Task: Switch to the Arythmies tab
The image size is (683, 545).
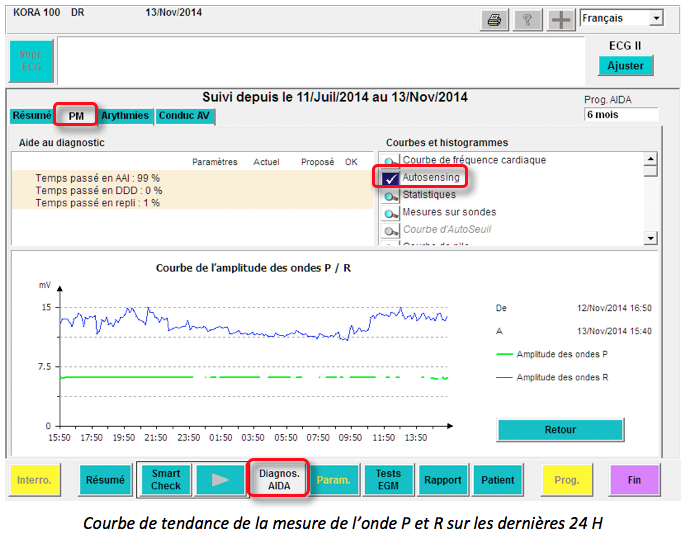Action: [x=126, y=116]
